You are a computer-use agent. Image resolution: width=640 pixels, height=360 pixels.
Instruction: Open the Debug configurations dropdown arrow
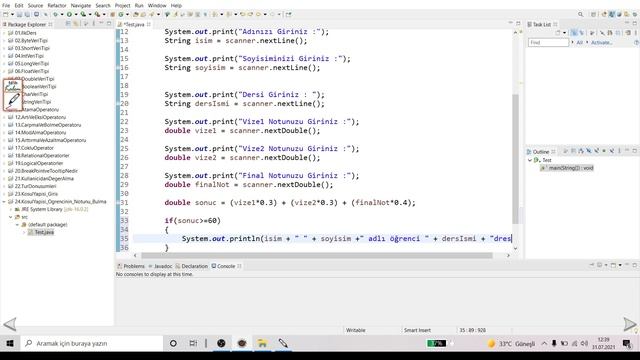pyautogui.click(x=62, y=14)
